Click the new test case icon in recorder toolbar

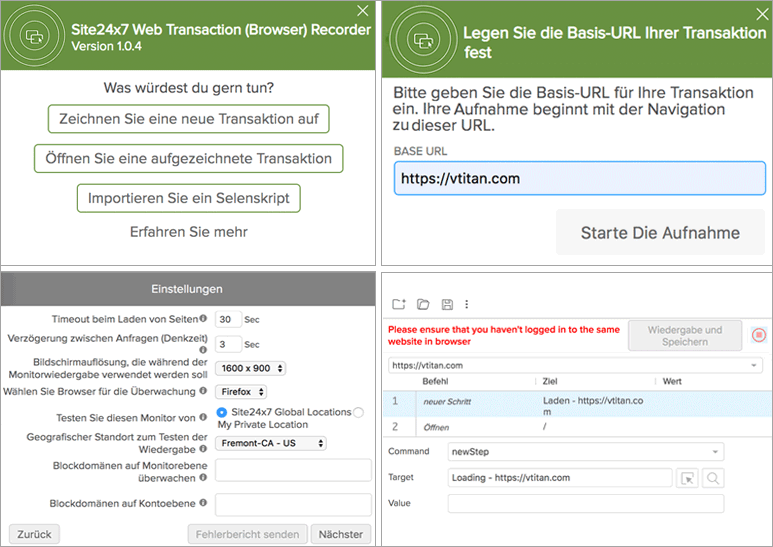click(x=398, y=304)
